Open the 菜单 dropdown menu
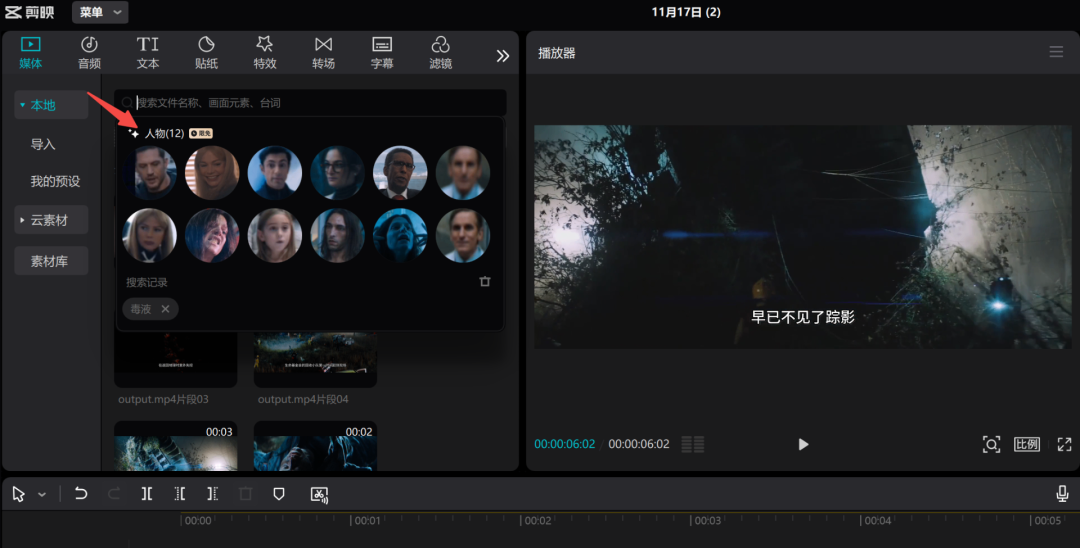 100,12
